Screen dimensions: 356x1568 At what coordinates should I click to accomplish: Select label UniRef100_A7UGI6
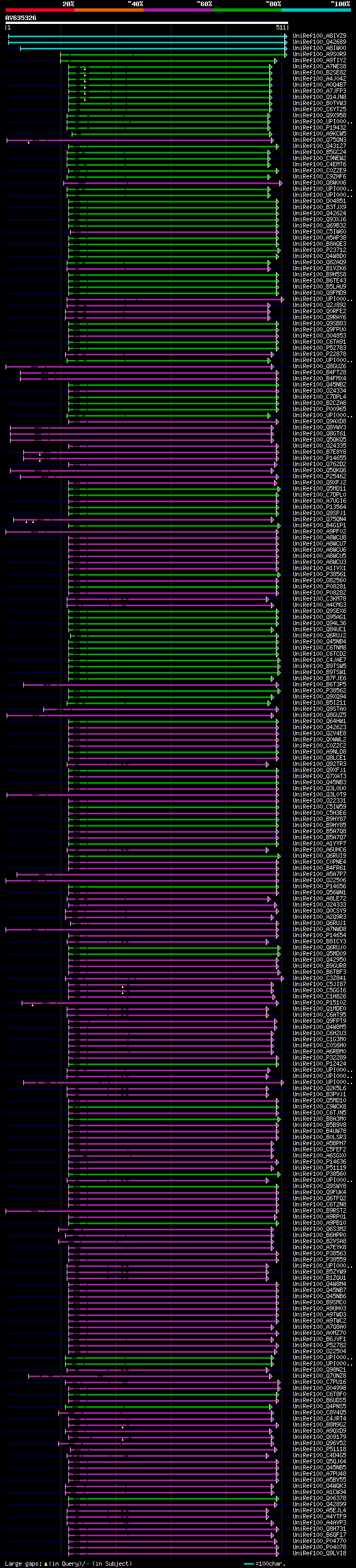point(319,501)
